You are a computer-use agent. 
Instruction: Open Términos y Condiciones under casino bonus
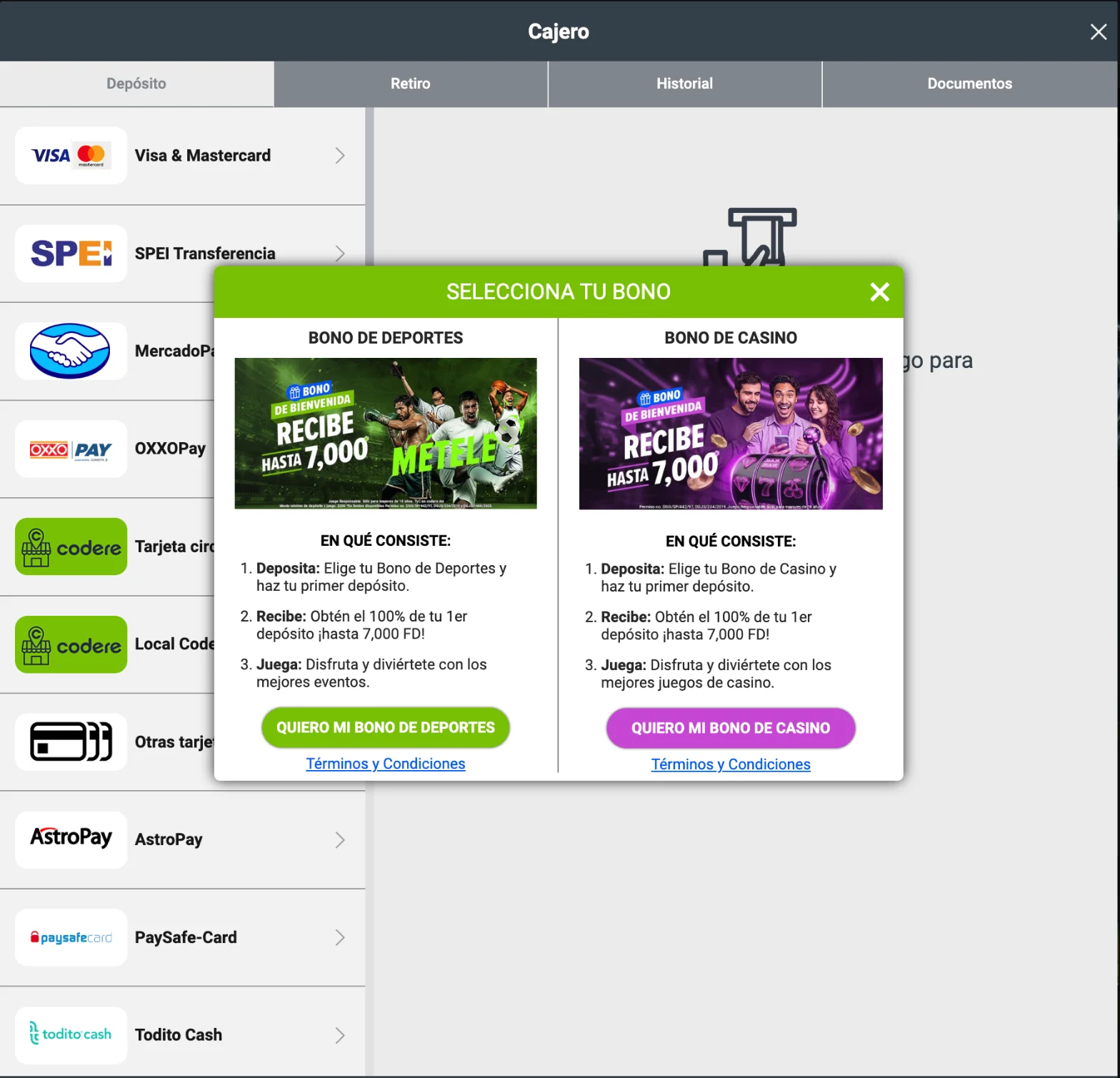pyautogui.click(x=731, y=764)
